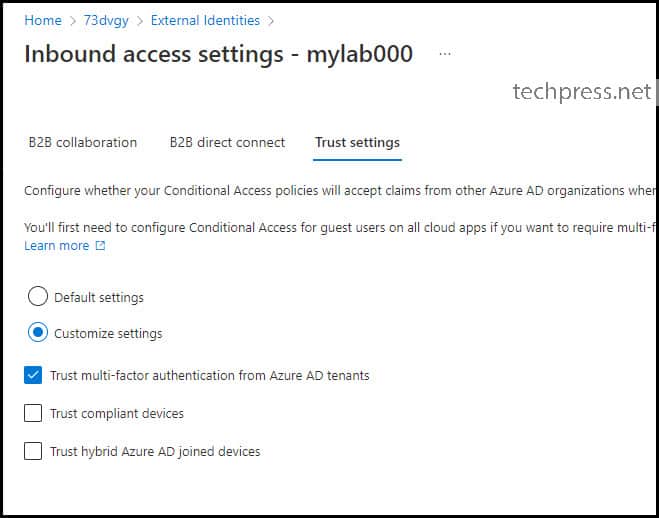Click the chevron after Home breadcrumb

(x=72, y=21)
